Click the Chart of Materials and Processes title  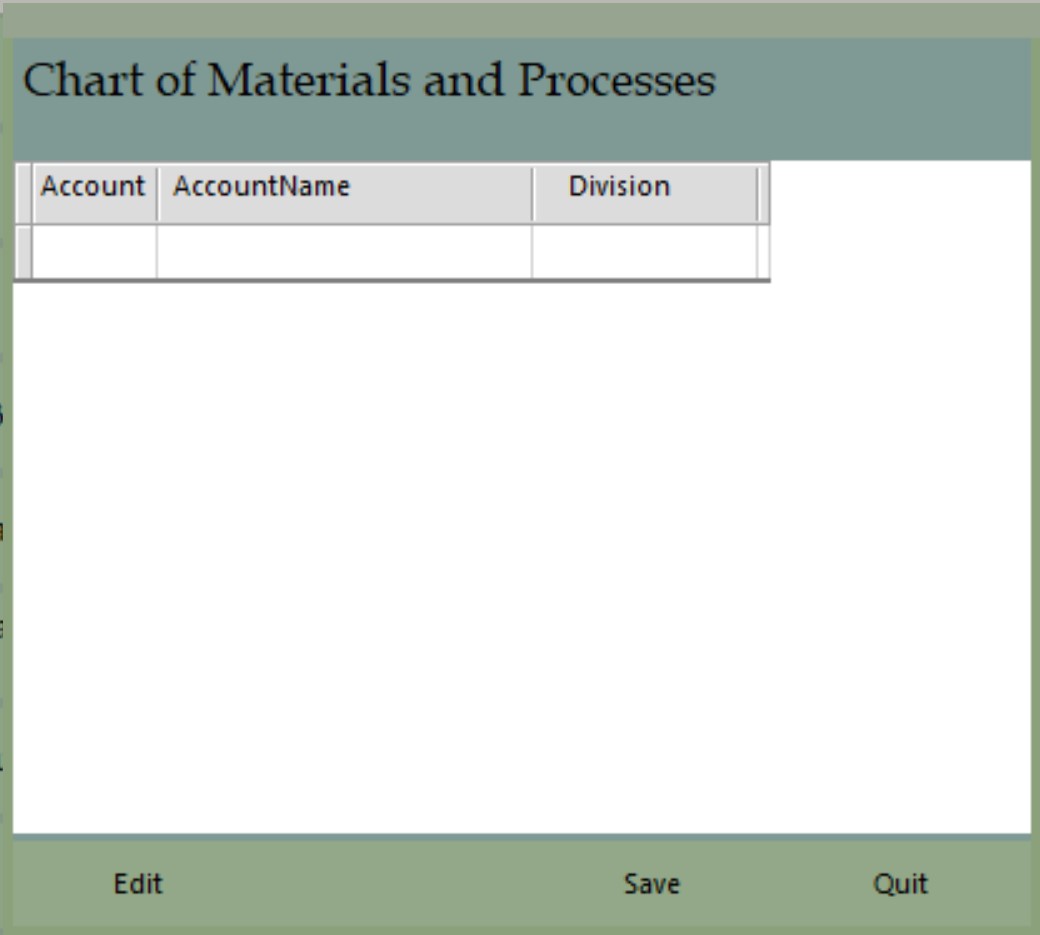[369, 81]
